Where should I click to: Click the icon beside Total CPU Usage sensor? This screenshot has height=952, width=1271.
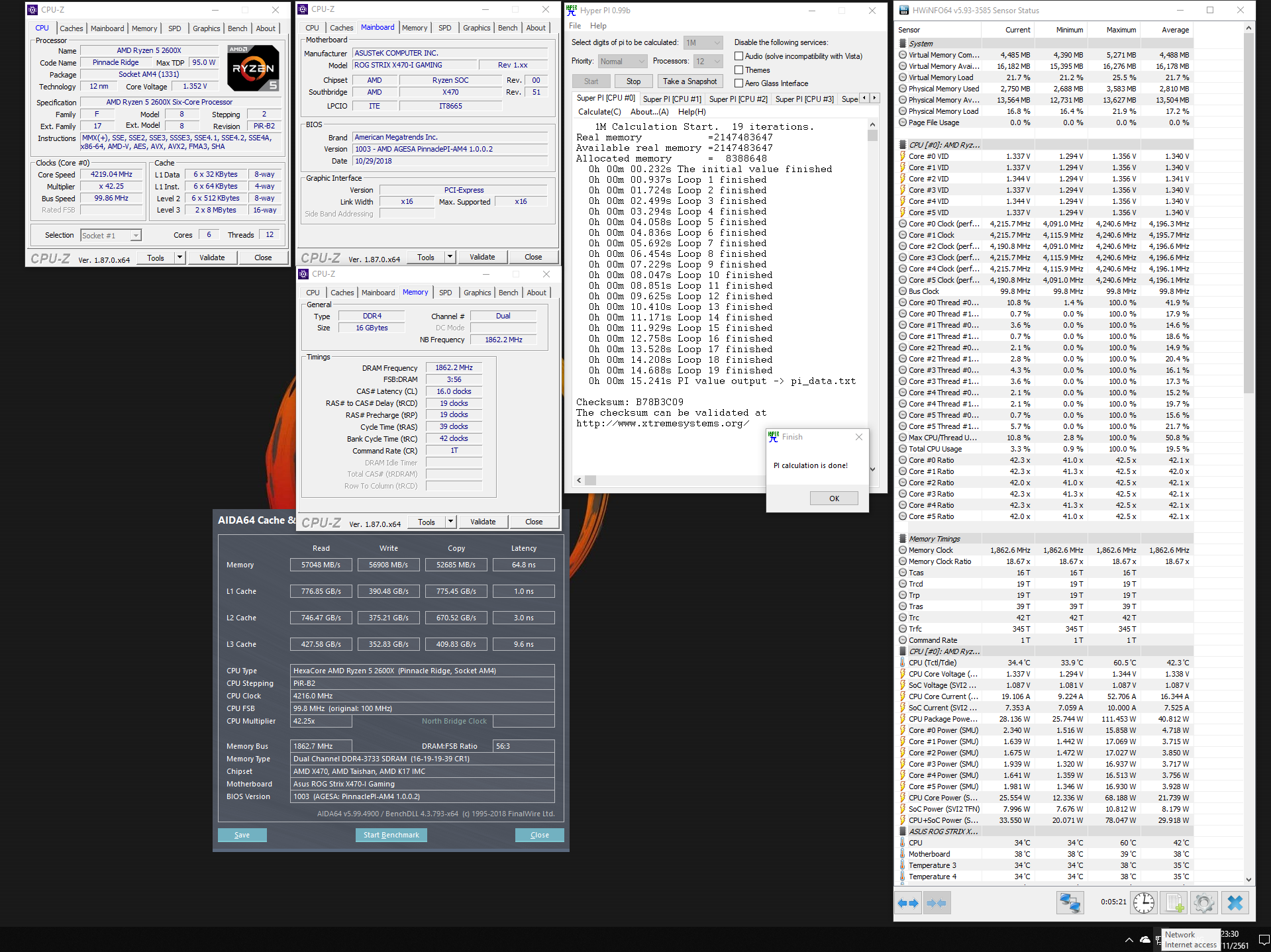(x=902, y=449)
